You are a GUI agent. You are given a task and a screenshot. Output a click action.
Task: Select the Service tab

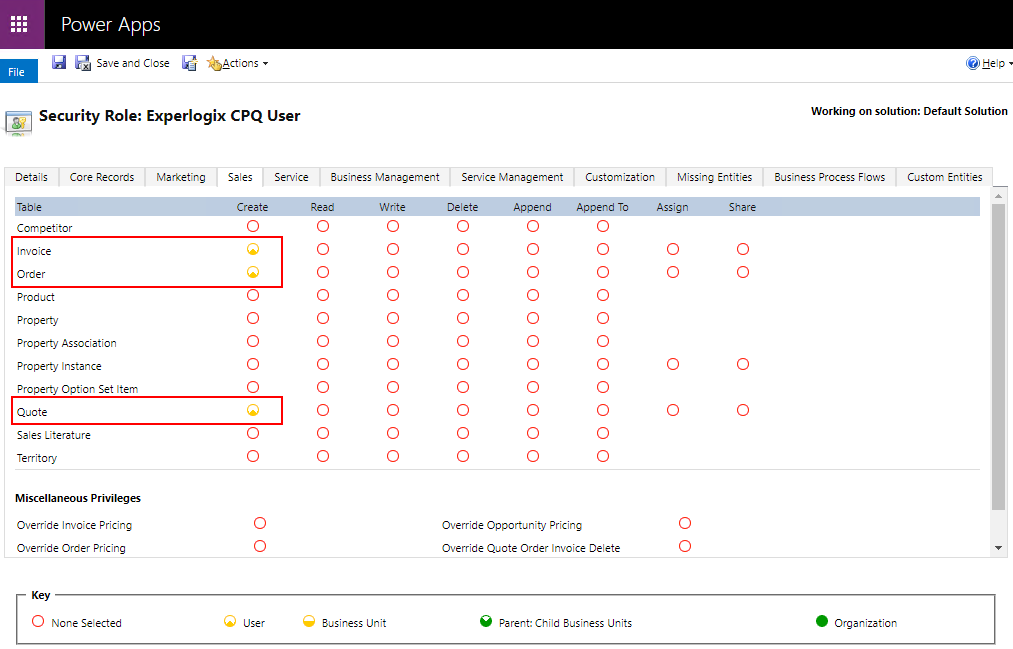point(291,177)
